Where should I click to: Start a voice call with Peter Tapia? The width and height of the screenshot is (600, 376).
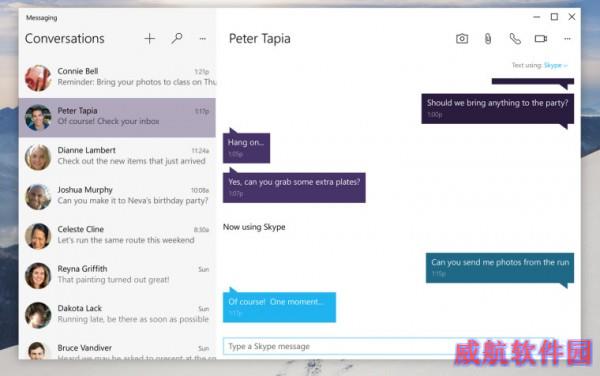tap(515, 39)
